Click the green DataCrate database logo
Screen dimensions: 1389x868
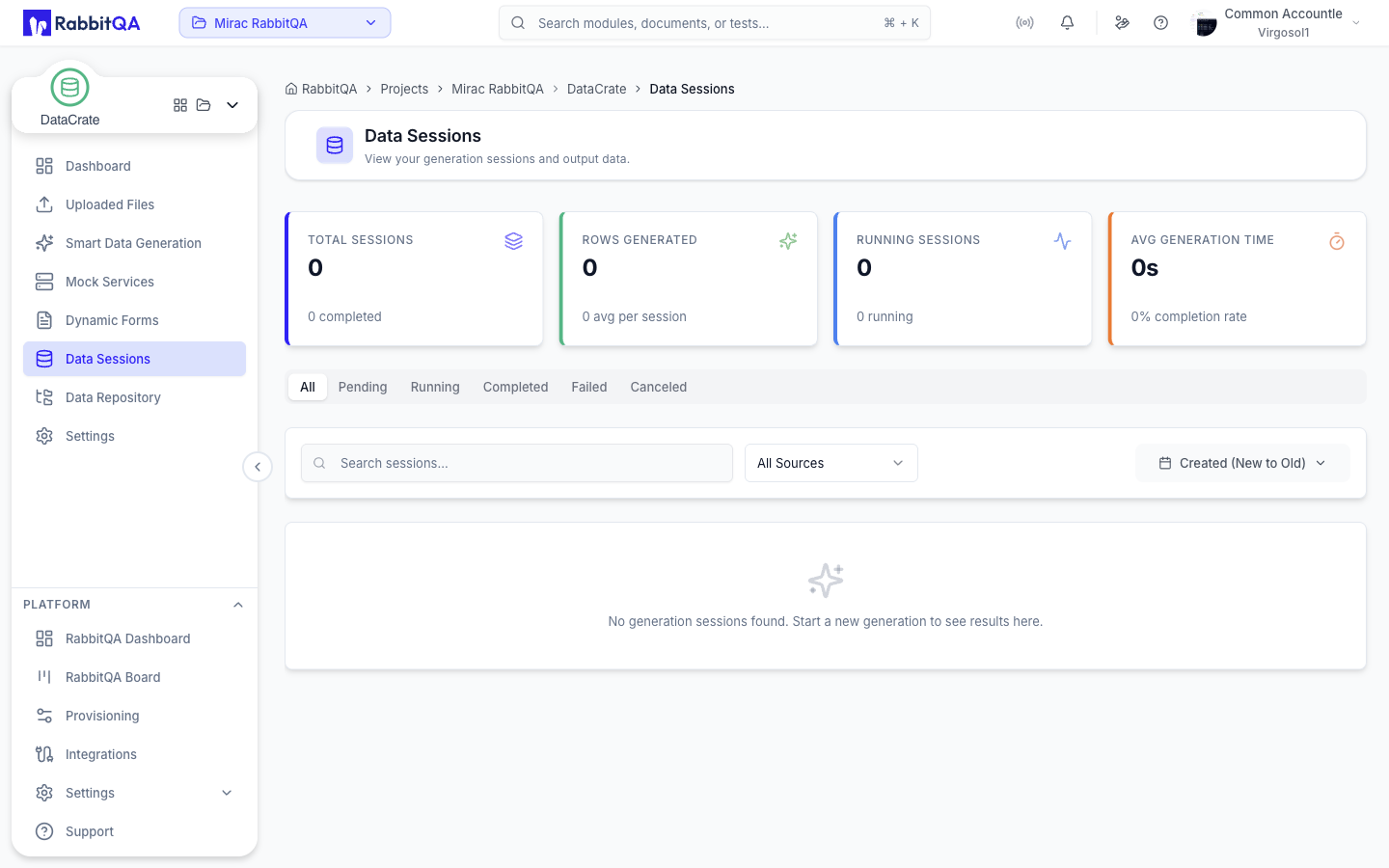click(x=69, y=88)
